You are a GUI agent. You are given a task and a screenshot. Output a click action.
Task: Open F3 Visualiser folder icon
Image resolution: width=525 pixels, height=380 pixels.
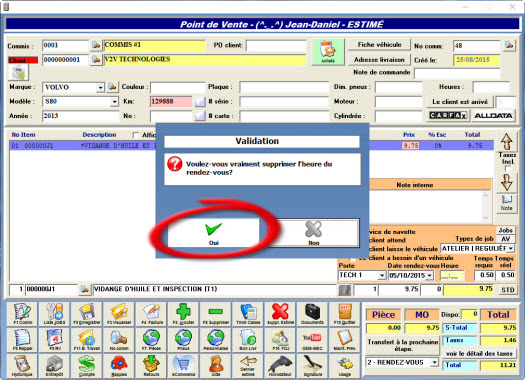(119, 314)
